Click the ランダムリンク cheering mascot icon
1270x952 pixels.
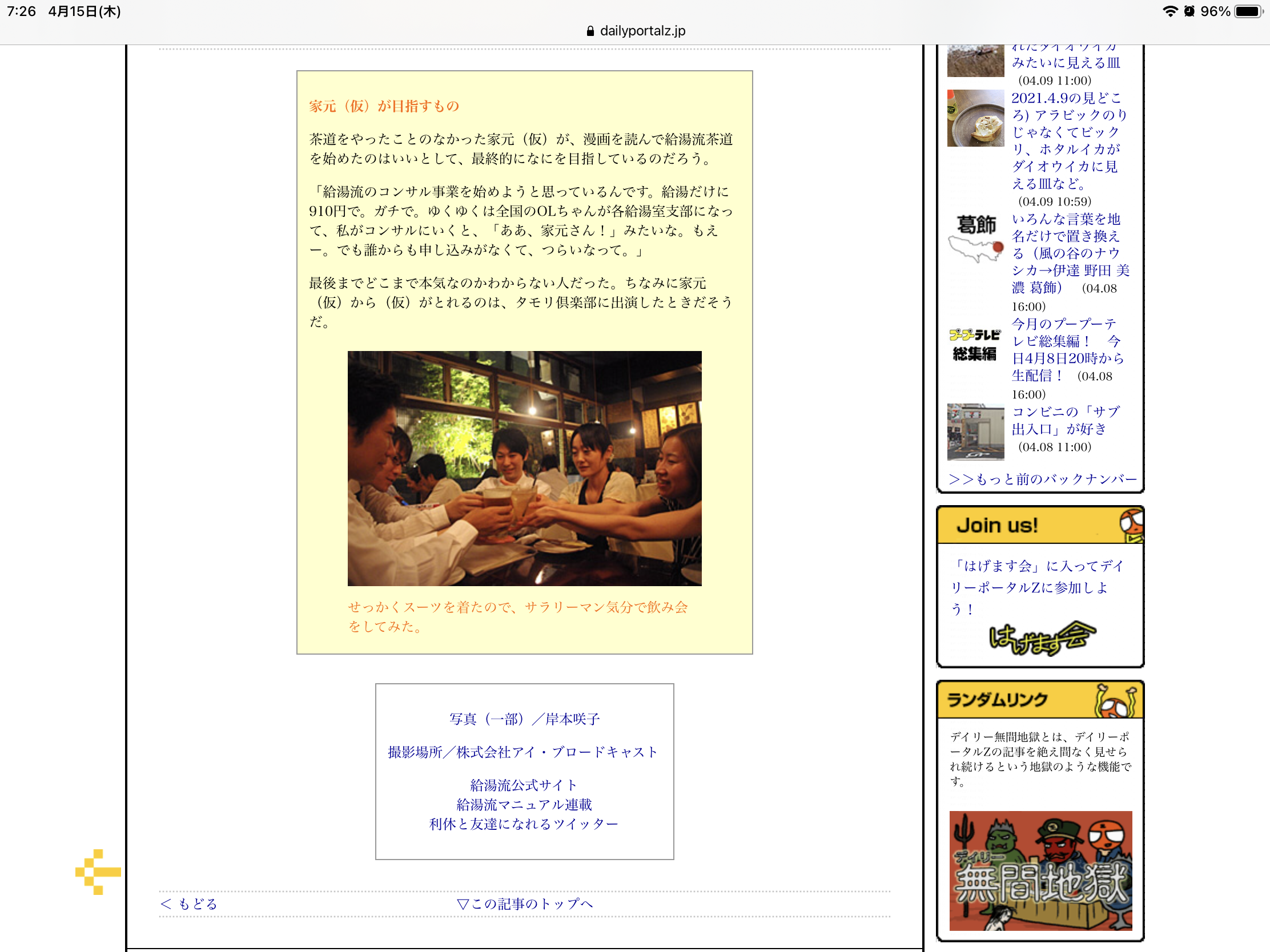click(x=1115, y=700)
